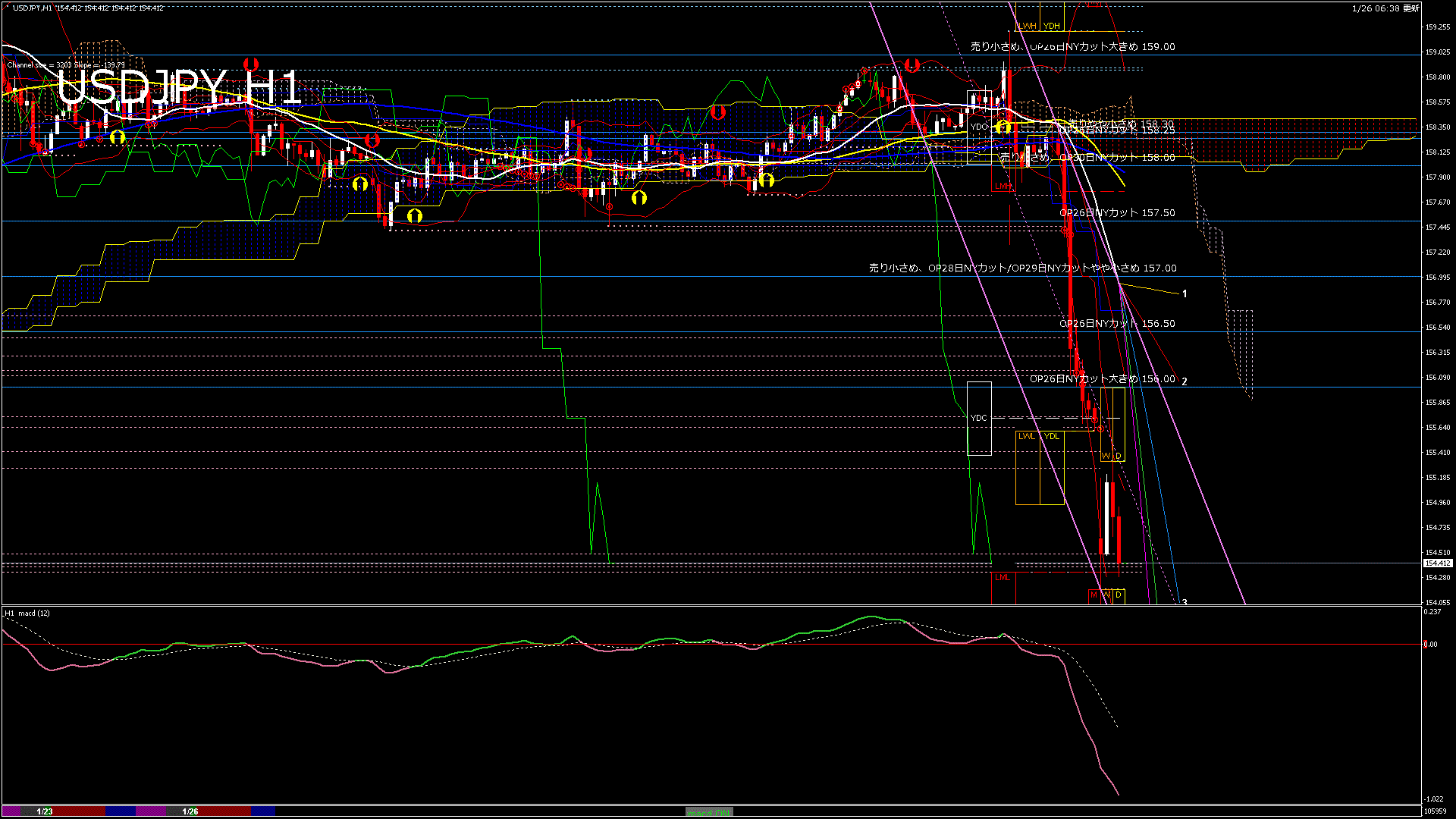Select the LWH label at top
Screen dimensions: 1456x819
click(x=1027, y=26)
